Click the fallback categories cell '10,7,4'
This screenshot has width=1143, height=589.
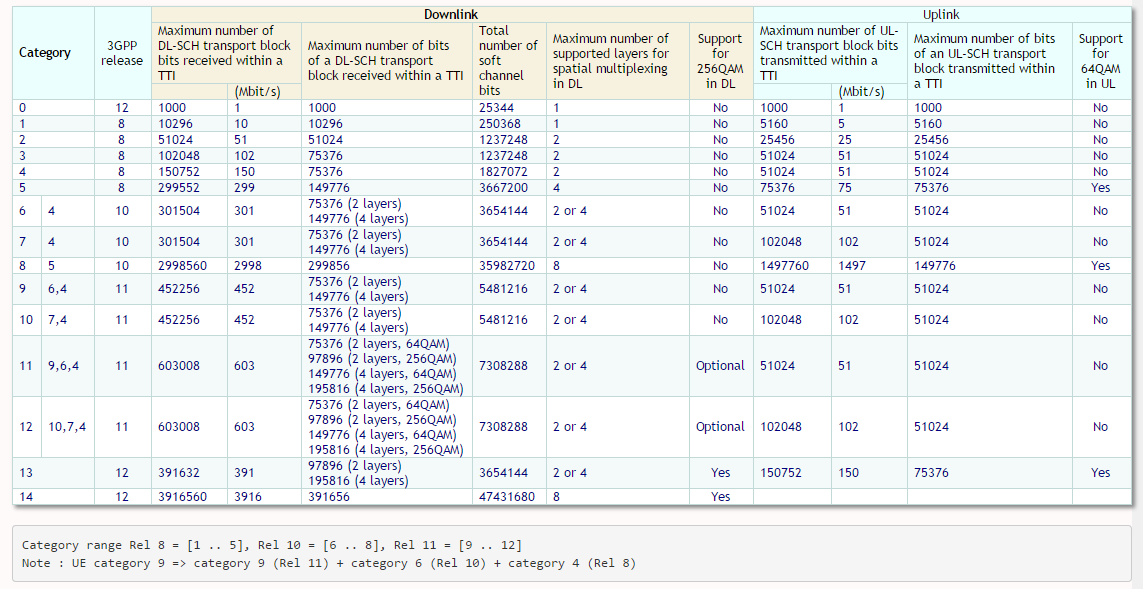coord(68,427)
